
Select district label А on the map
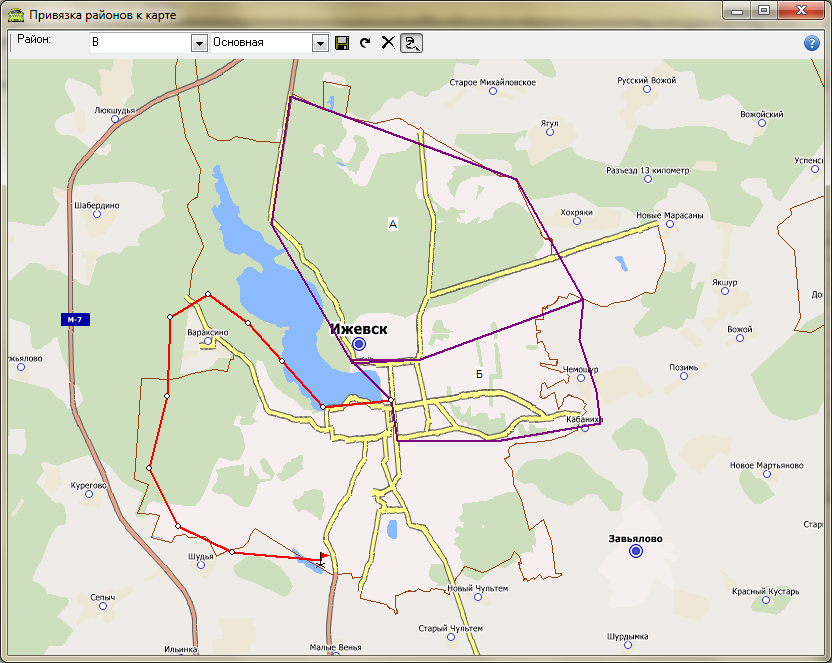pyautogui.click(x=393, y=225)
